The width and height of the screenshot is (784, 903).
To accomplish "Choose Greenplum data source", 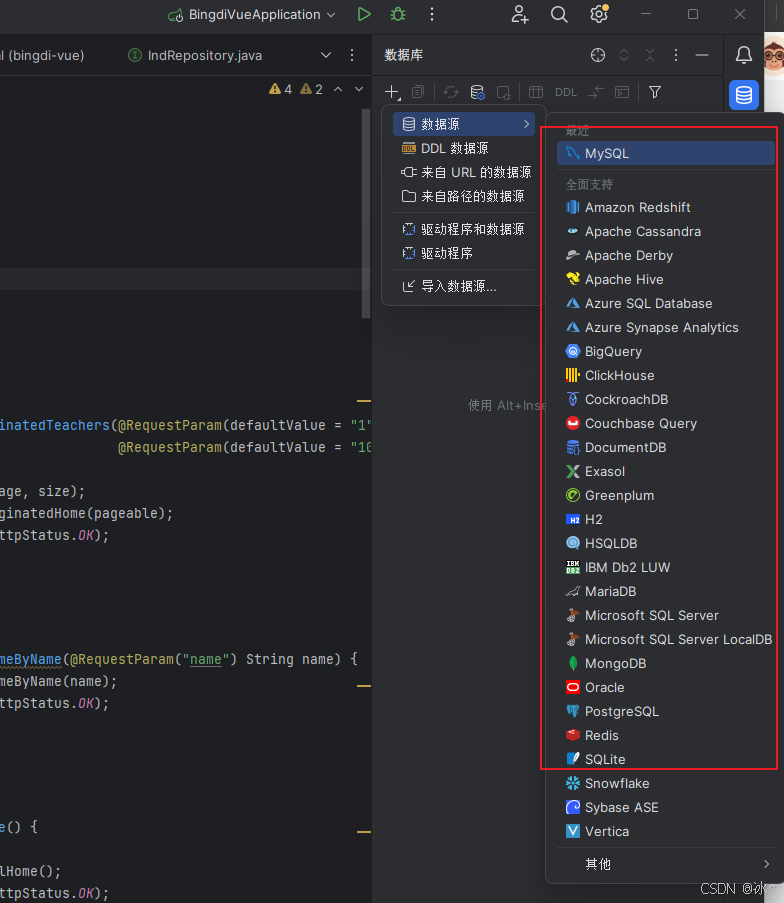I will point(666,495).
